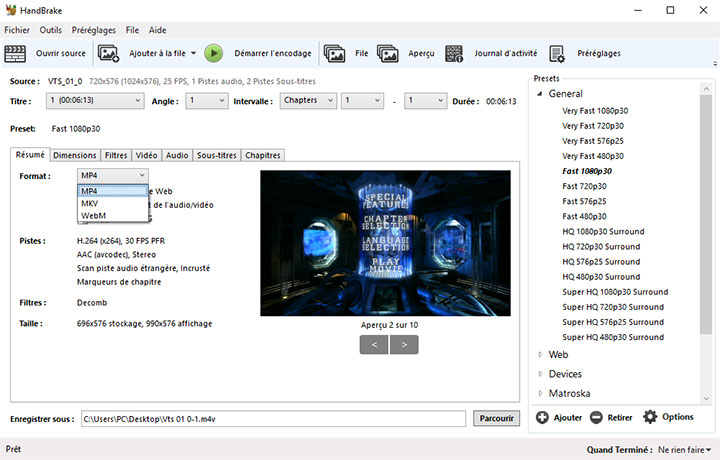This screenshot has height=460, width=720.
Task: Select Very Fast 720p30 preset
Action: tap(593, 126)
